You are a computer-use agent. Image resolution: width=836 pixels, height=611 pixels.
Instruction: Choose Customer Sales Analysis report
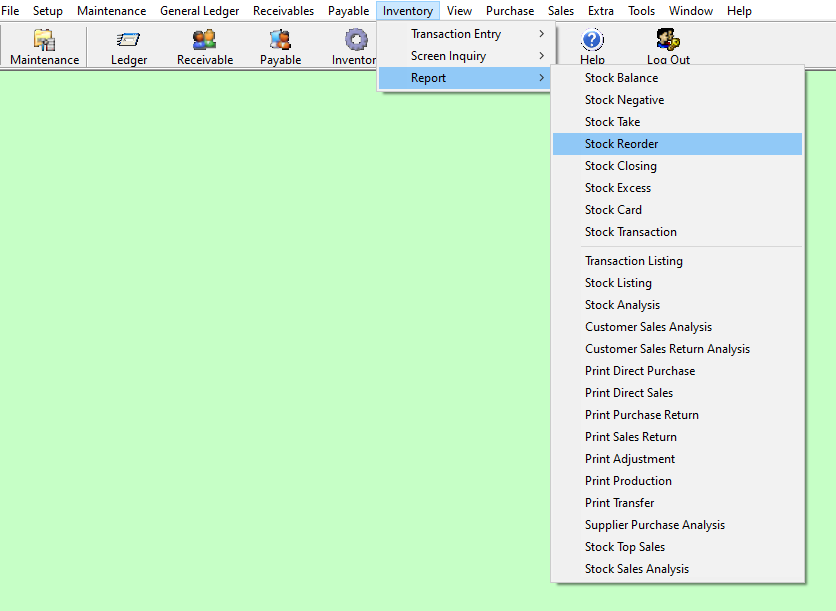pos(677,327)
